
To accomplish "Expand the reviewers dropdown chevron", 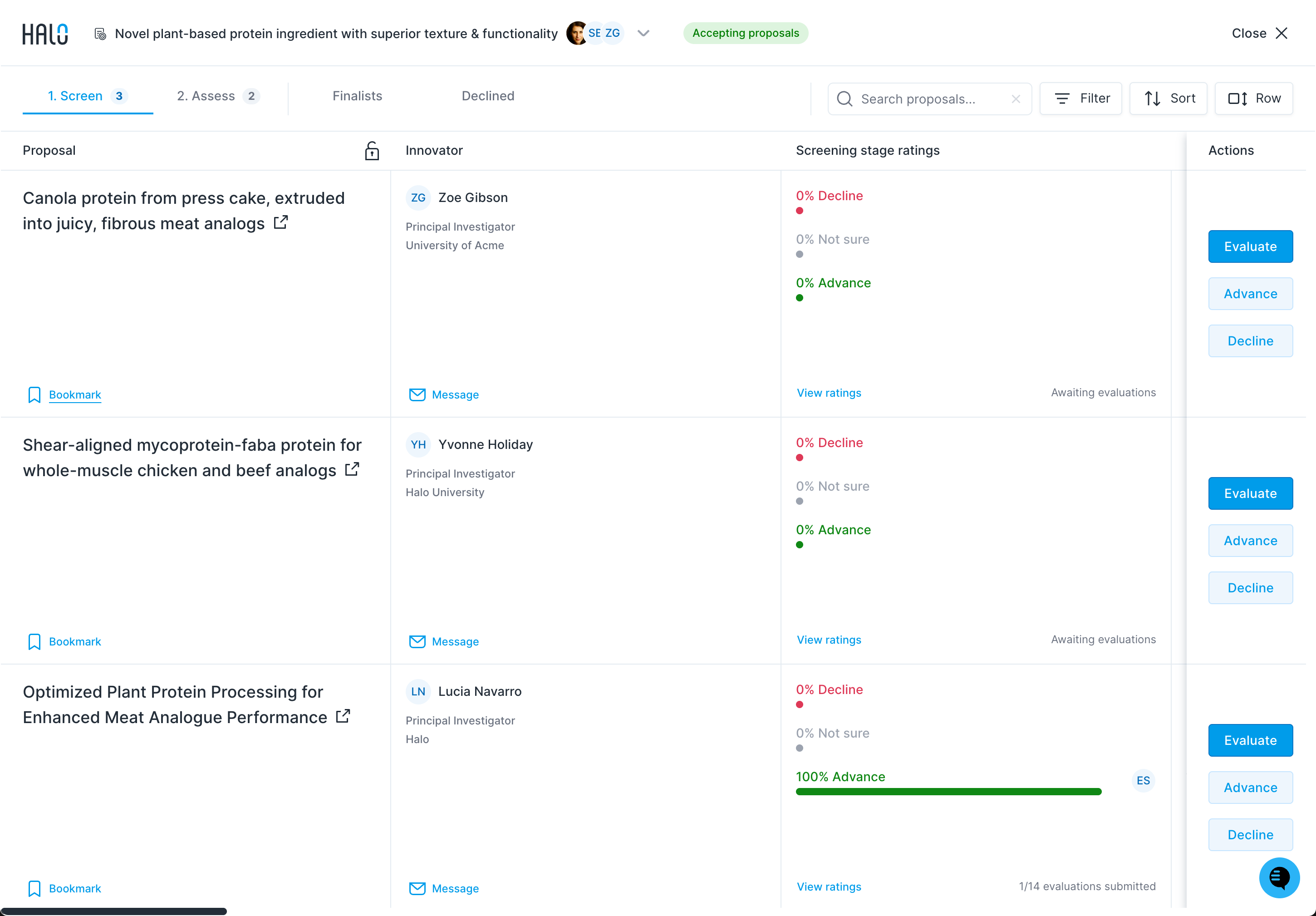I will (643, 33).
